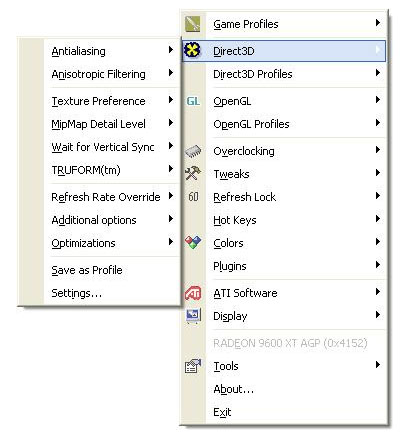This screenshot has width=405, height=433.
Task: Expand the Antialiasing submenu arrow
Action: pos(171,50)
